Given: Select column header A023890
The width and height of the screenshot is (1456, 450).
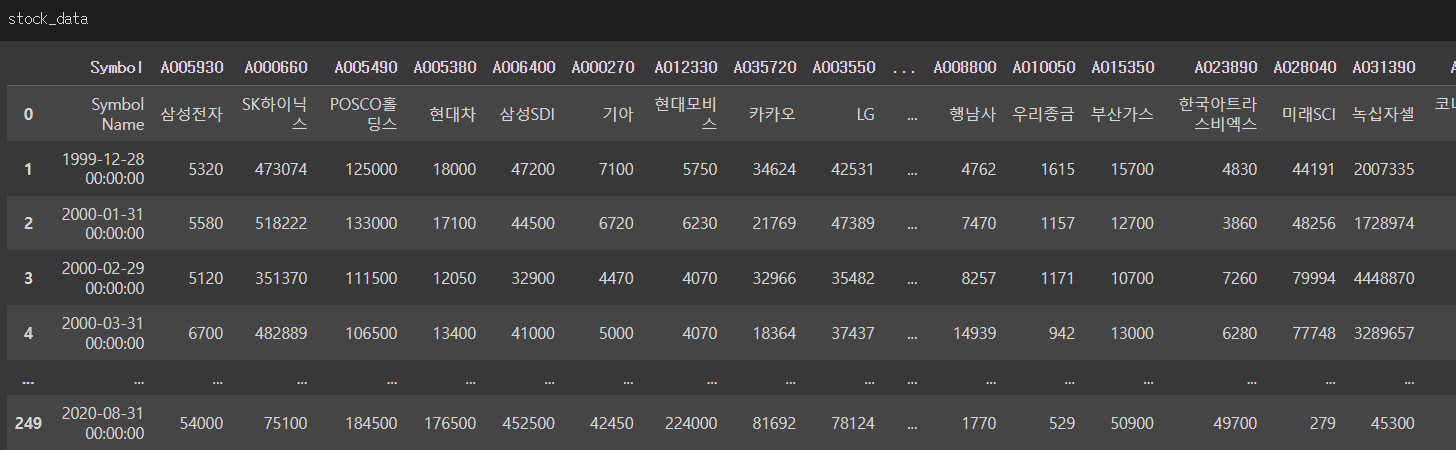Looking at the screenshot, I should [1226, 67].
